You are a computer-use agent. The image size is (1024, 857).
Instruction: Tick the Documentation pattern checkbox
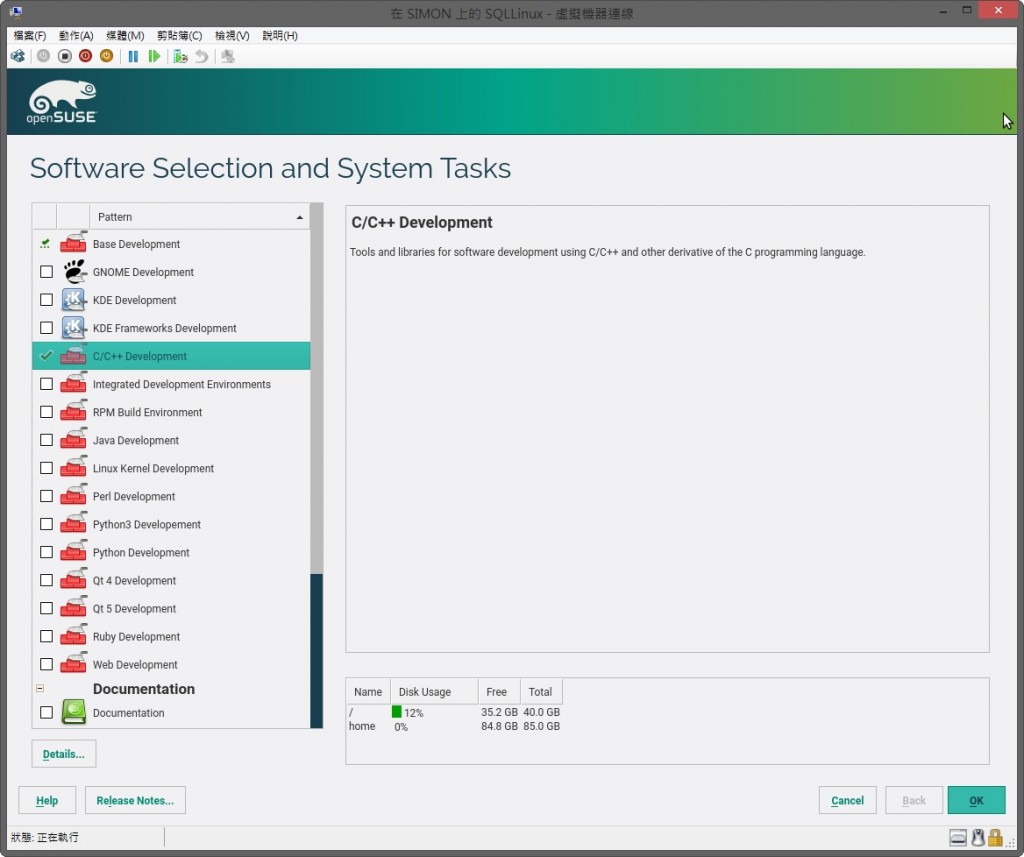click(46, 712)
